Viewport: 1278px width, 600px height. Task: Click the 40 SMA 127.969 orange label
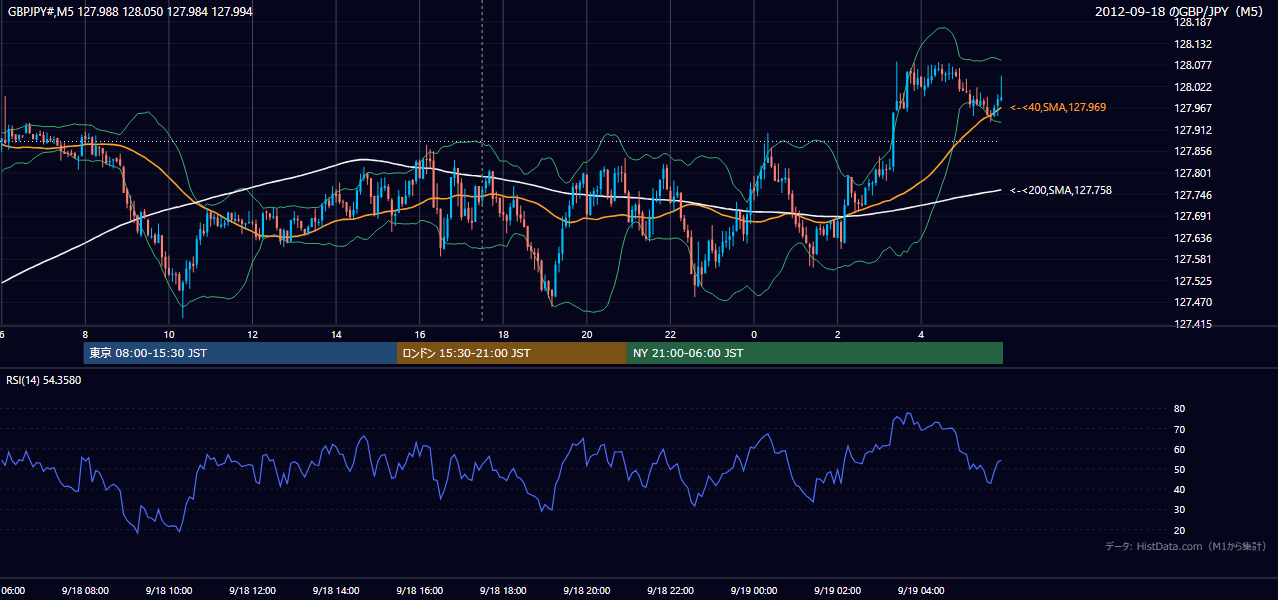pyautogui.click(x=1058, y=107)
